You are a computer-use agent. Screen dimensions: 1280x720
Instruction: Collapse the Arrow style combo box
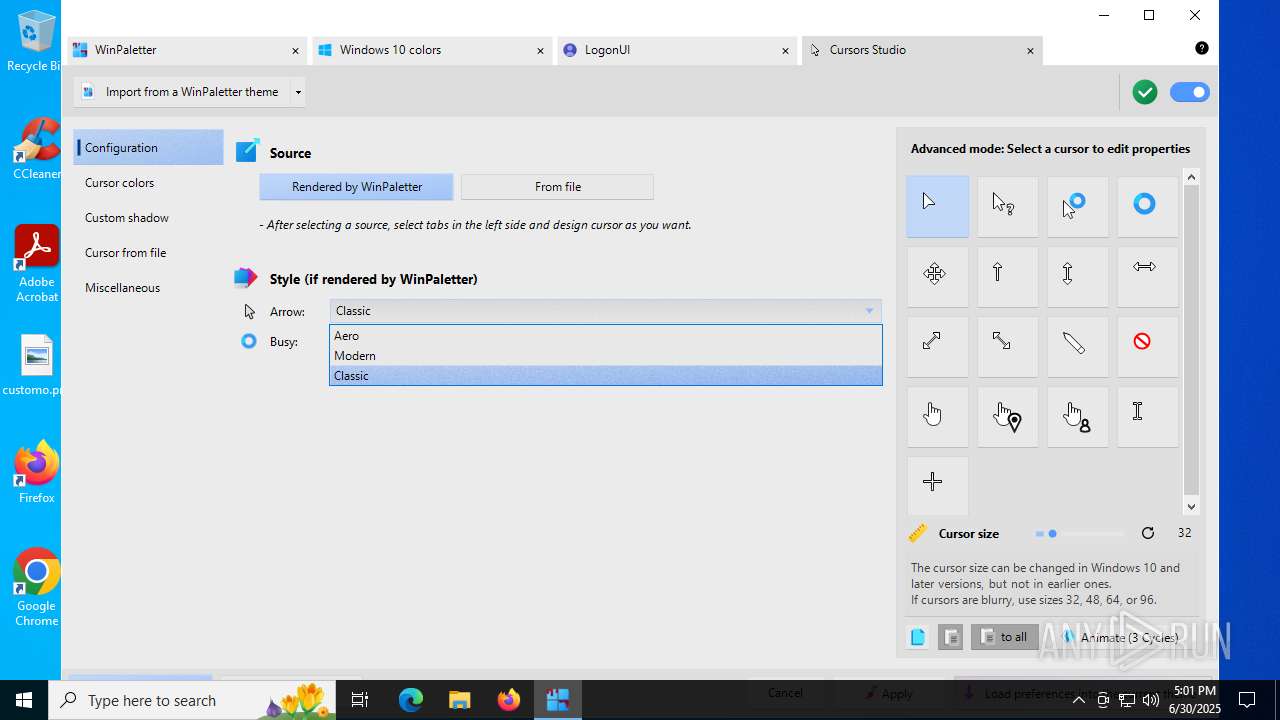pos(869,311)
